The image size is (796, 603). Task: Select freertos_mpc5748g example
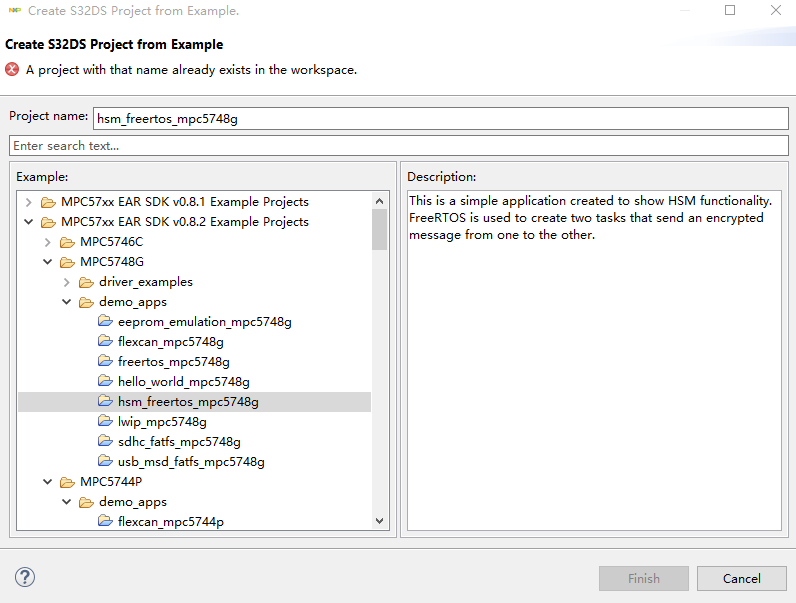coord(173,362)
